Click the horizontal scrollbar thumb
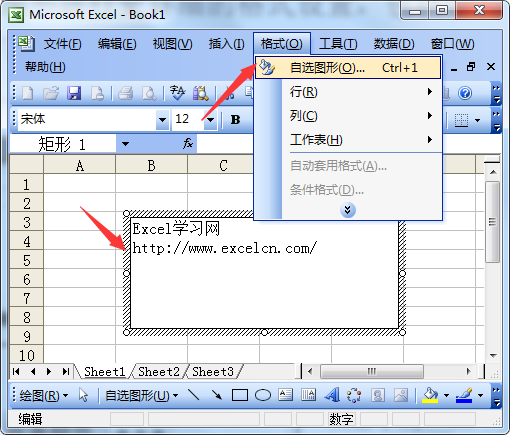510x435 pixels. coord(372,371)
